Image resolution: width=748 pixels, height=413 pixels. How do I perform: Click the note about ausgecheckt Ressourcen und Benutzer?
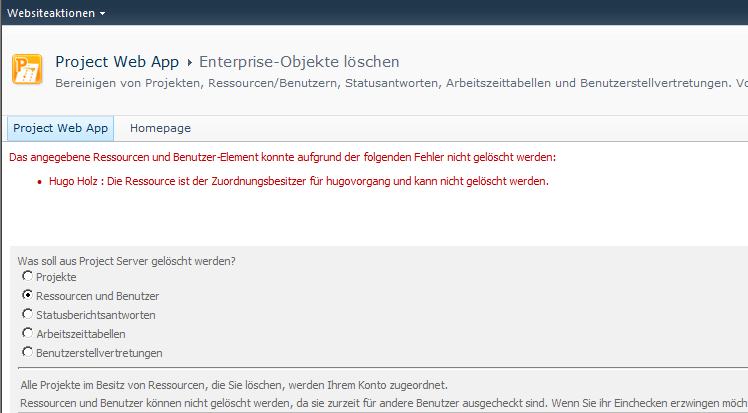(x=384, y=403)
